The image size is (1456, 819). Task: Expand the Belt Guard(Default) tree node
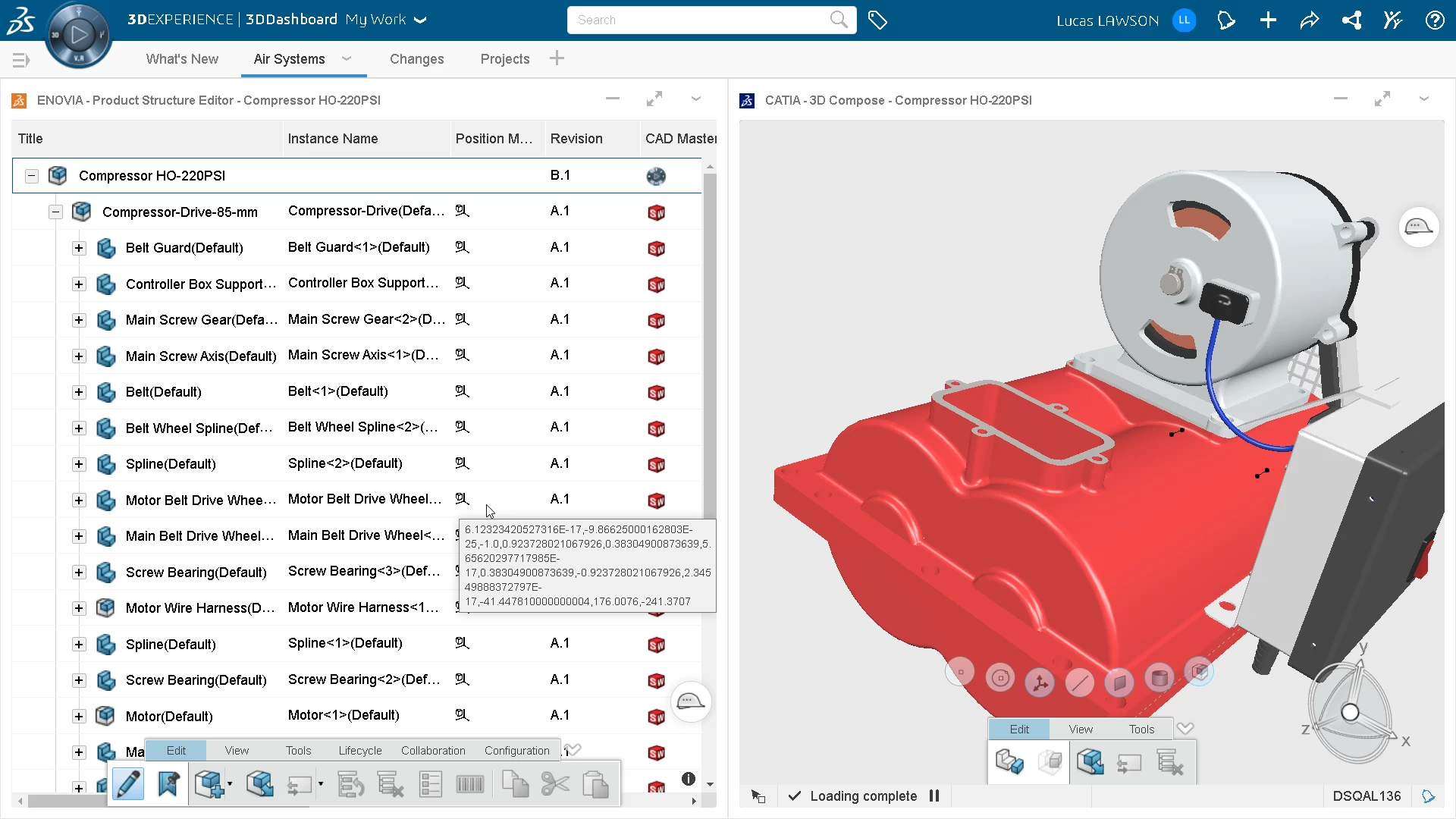79,248
